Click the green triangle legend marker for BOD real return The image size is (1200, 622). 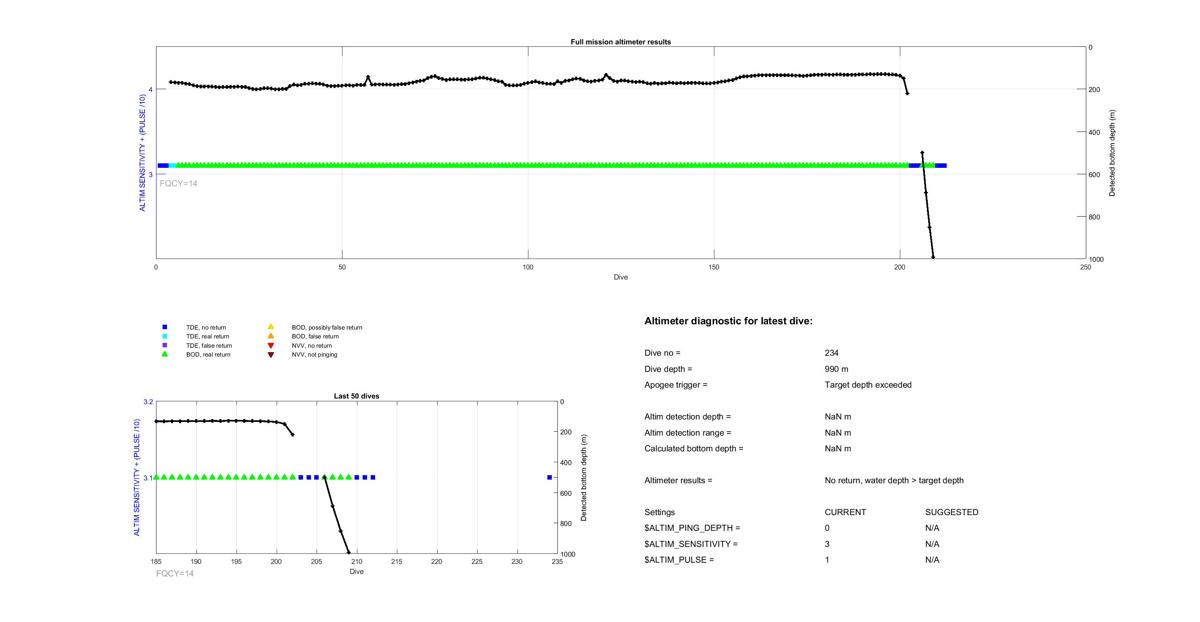[x=164, y=354]
